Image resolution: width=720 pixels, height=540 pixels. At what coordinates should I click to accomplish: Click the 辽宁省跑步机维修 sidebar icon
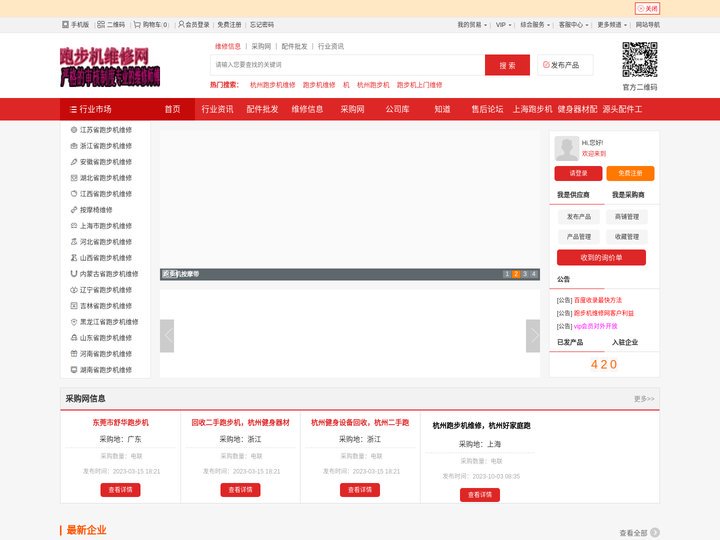click(73, 290)
